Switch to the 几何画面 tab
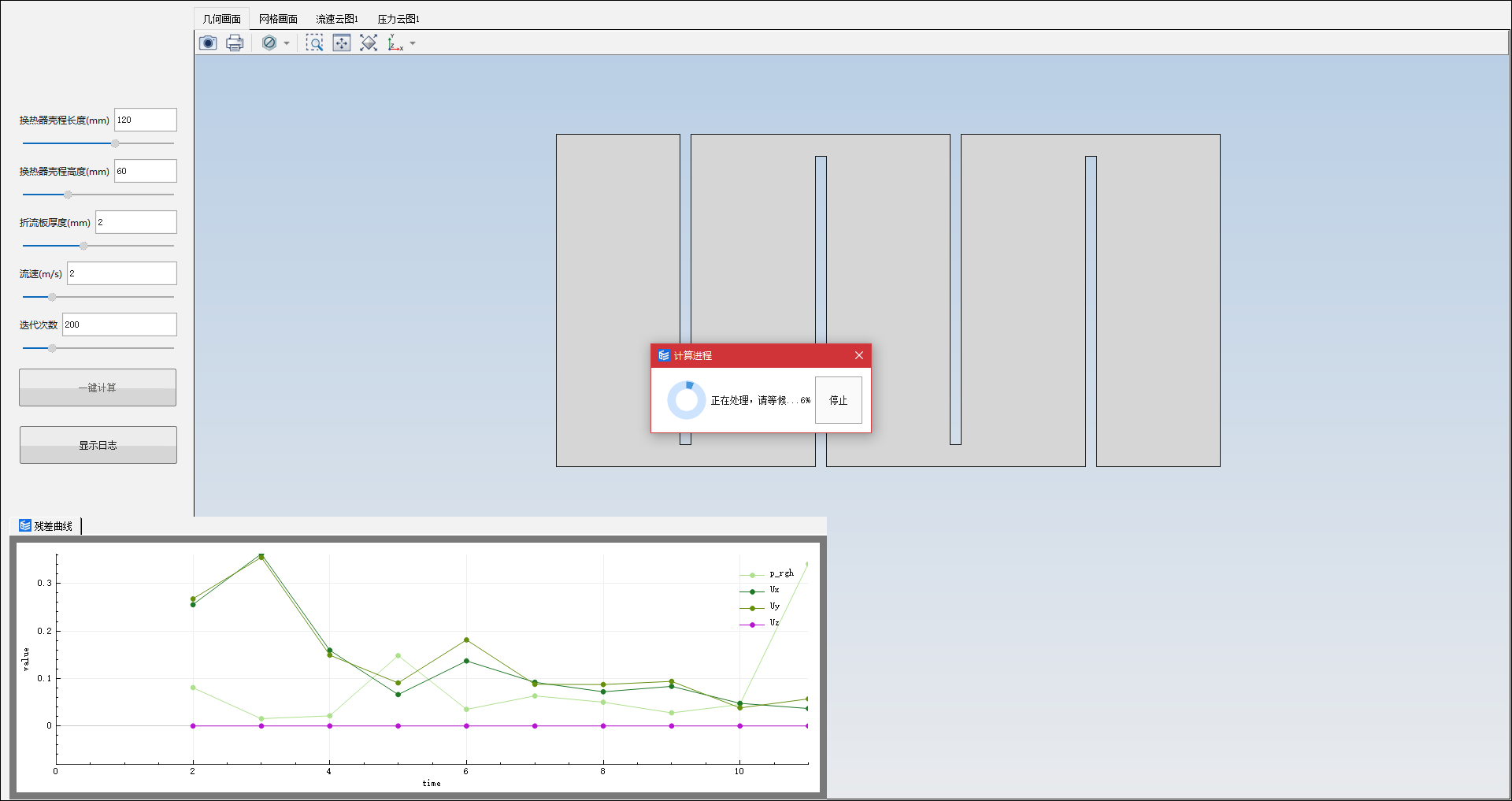 tap(222, 19)
